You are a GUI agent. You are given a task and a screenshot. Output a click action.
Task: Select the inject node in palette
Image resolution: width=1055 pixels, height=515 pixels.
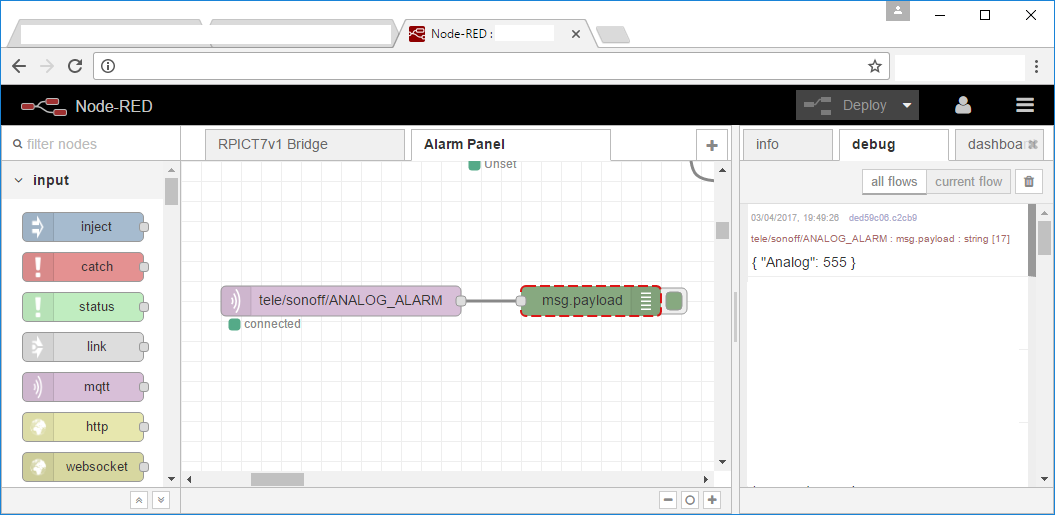83,227
